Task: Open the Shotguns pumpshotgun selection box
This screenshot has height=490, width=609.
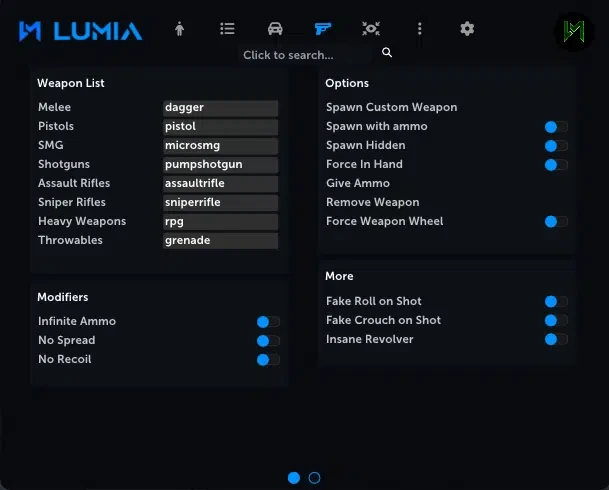Action: (220, 165)
